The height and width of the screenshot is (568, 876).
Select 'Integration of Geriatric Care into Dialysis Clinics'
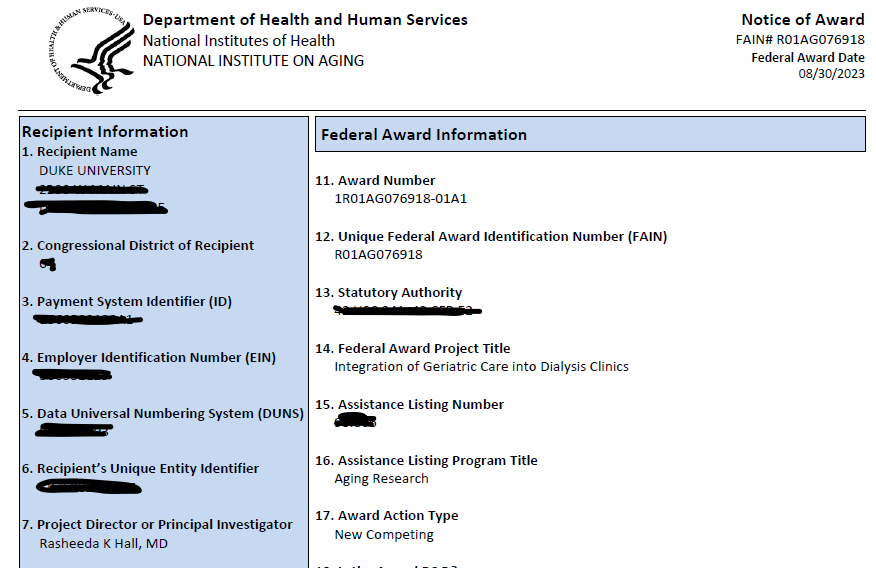[x=481, y=367]
